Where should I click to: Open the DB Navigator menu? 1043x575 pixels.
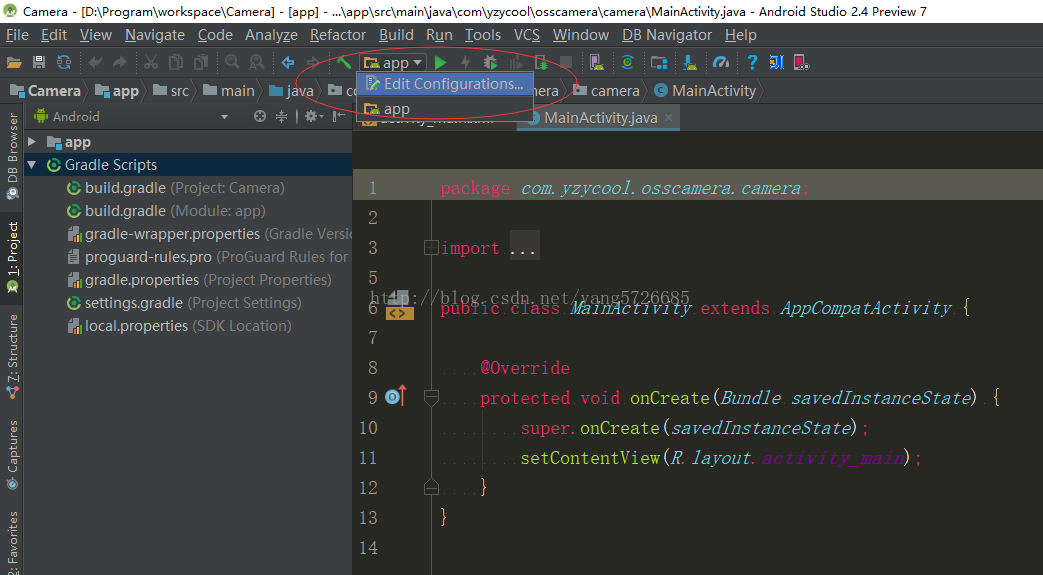coord(667,35)
